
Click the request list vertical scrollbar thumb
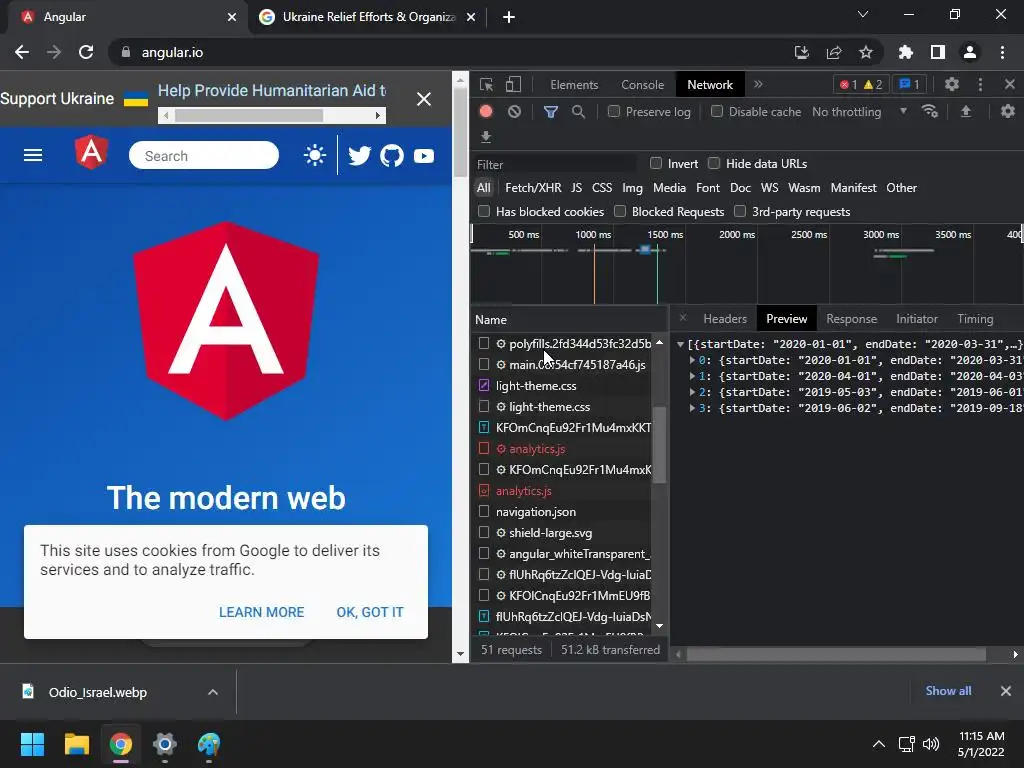660,444
